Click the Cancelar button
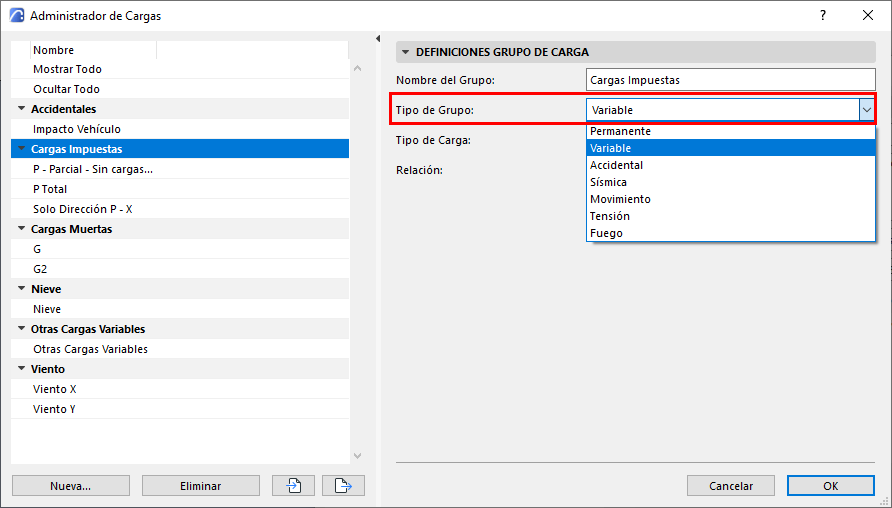 pos(730,486)
